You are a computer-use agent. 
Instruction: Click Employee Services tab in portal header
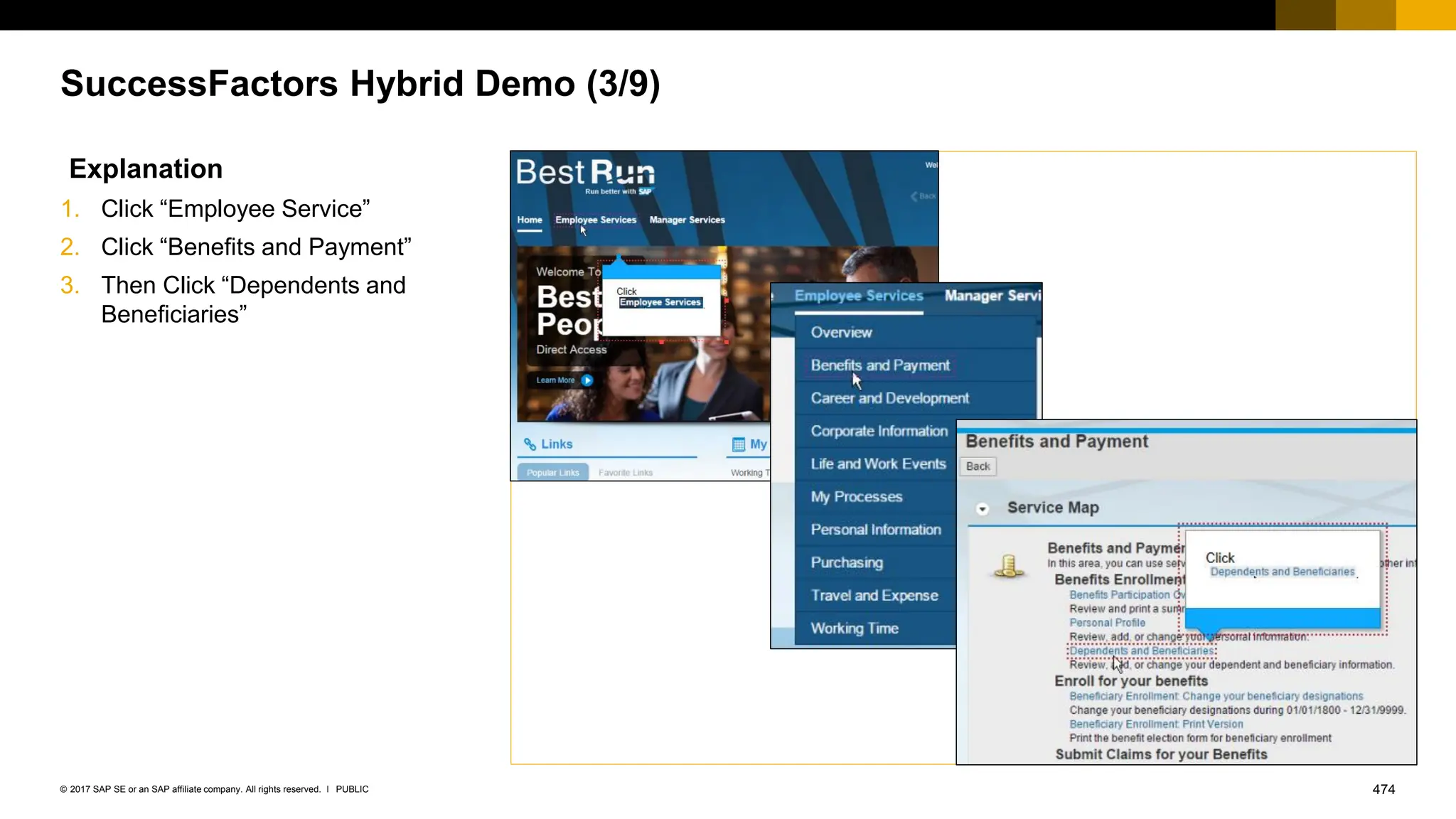(596, 220)
